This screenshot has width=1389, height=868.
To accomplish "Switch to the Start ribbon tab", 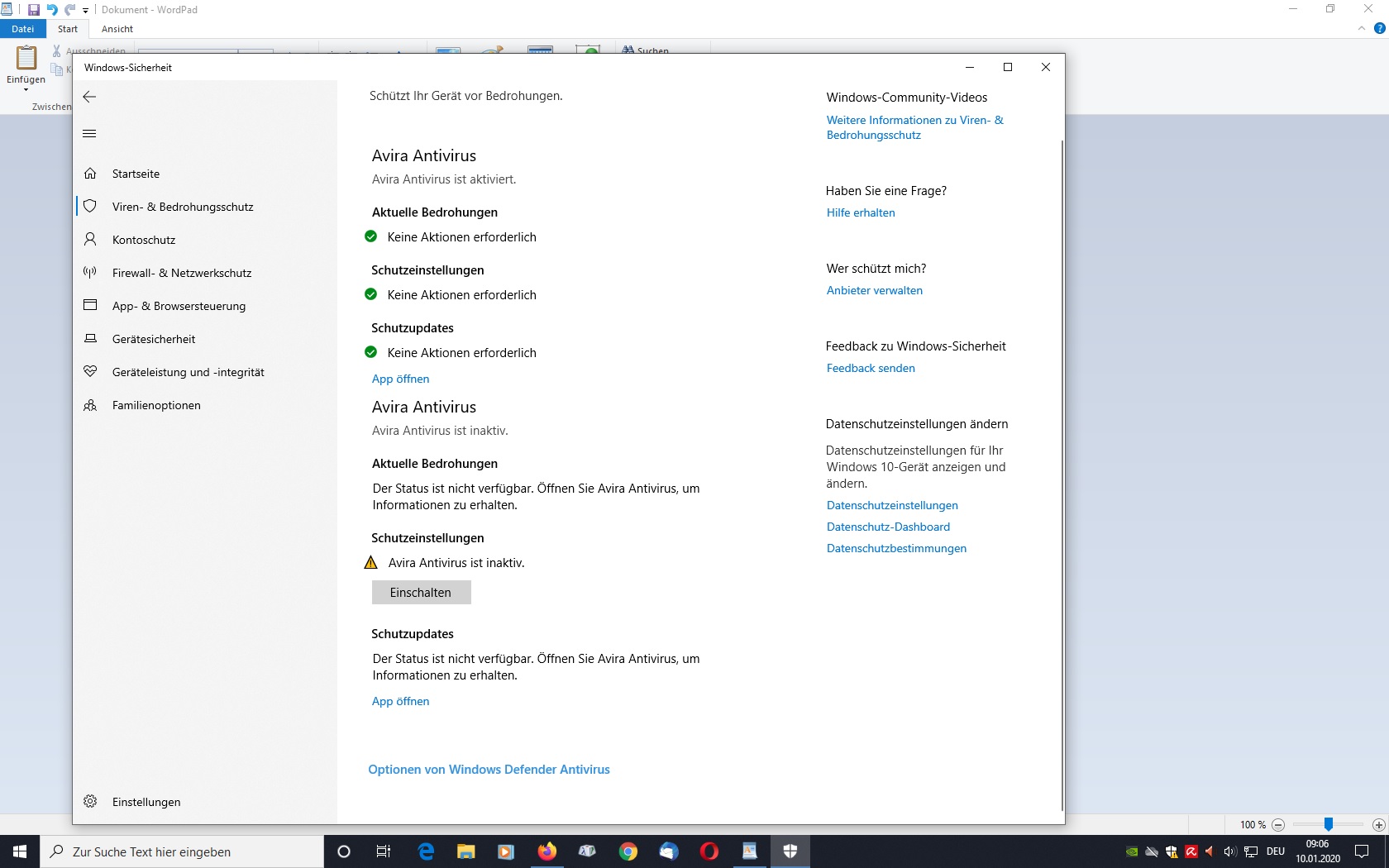I will click(x=68, y=29).
